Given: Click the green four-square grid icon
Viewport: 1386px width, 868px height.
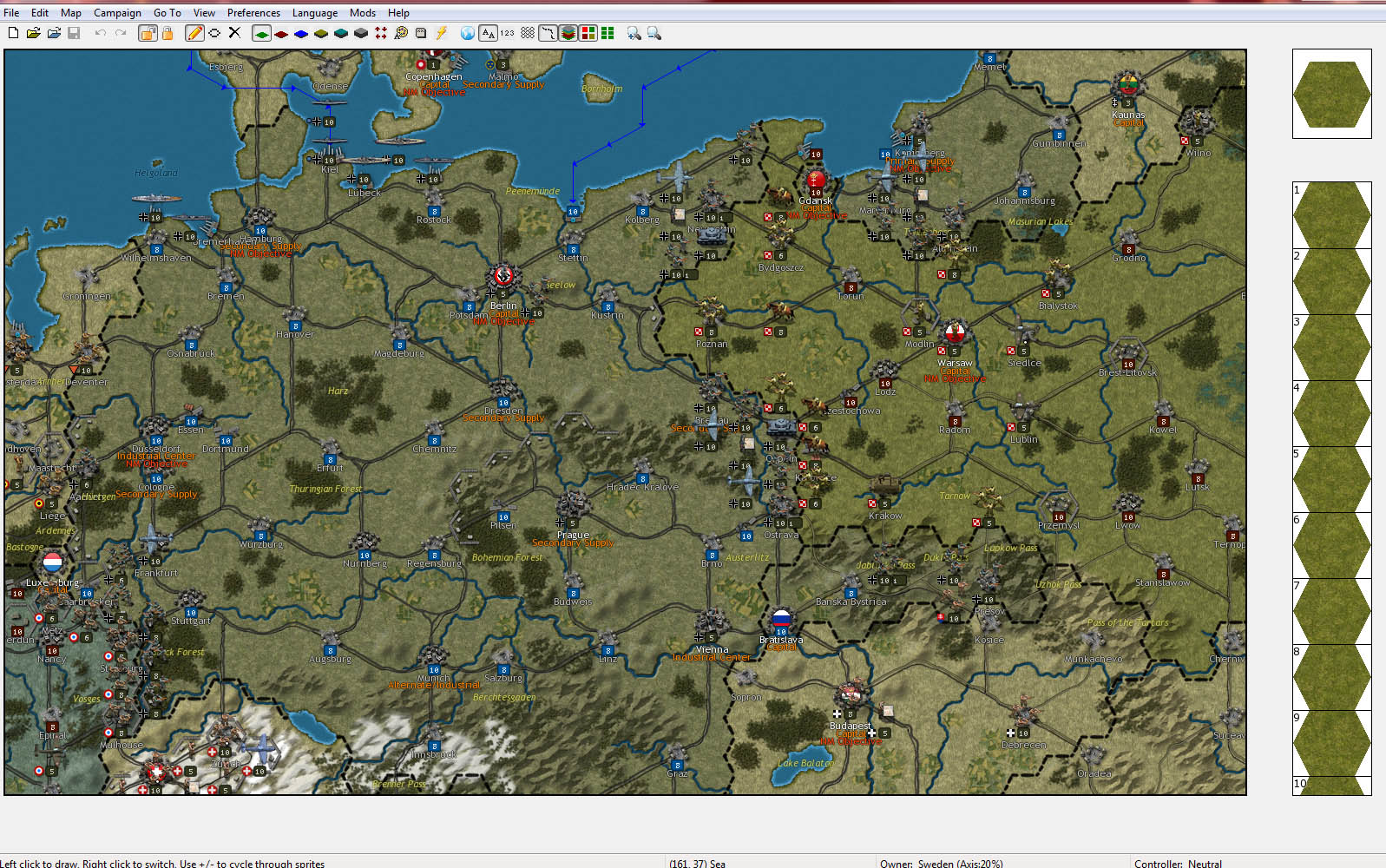Looking at the screenshot, I should 608,33.
